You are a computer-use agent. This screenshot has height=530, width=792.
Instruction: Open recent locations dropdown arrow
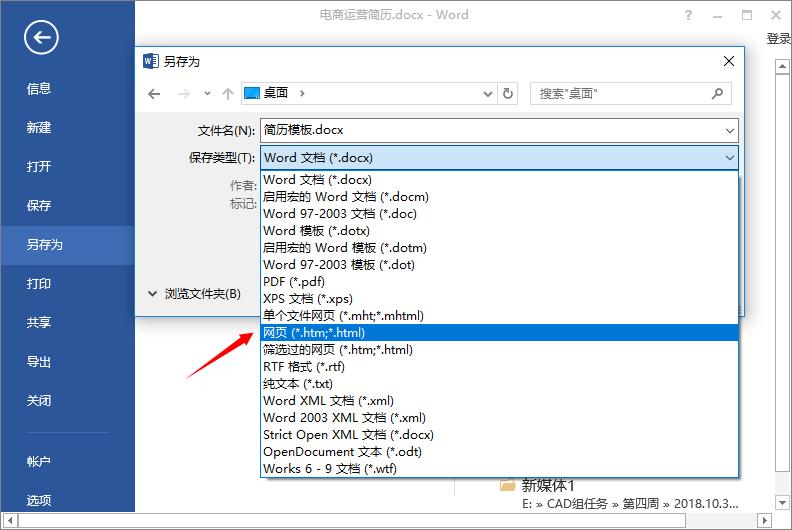[207, 93]
